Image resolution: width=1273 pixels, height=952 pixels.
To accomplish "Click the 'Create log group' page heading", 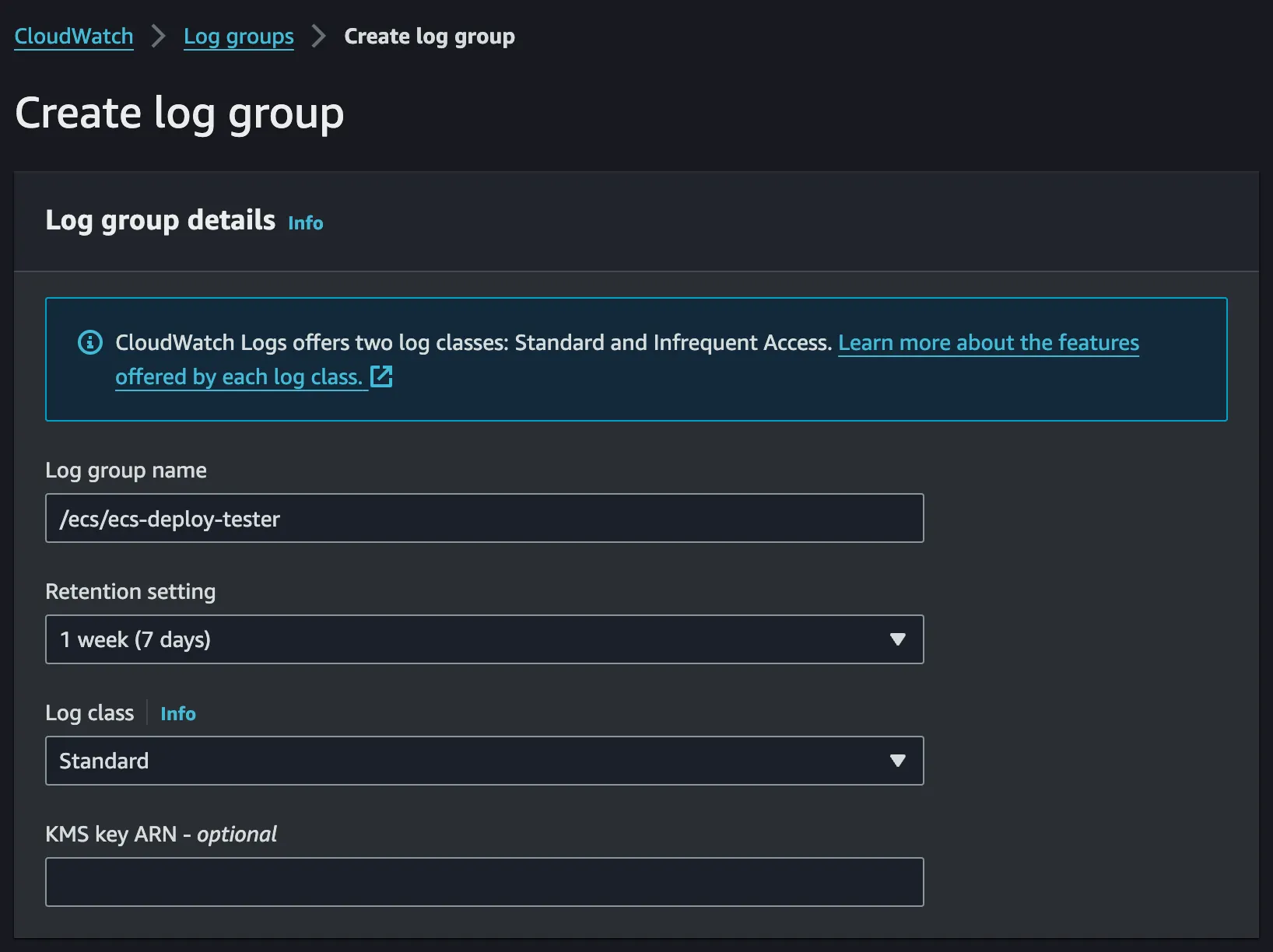I will click(x=179, y=114).
